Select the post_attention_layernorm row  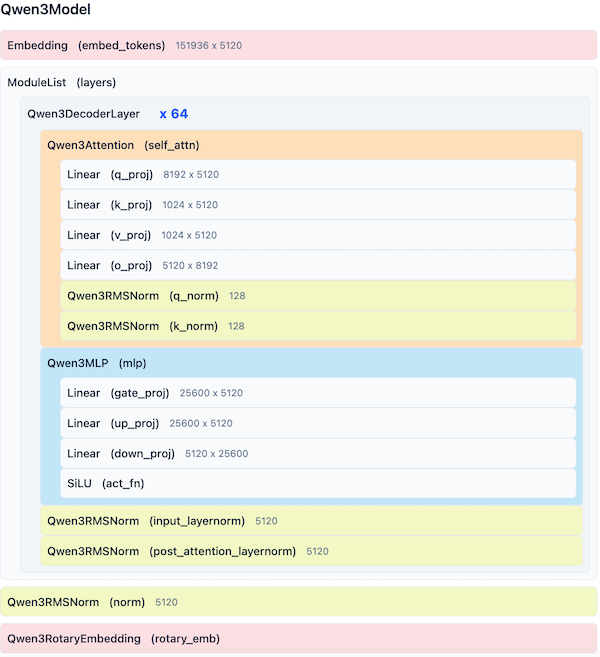tap(310, 551)
